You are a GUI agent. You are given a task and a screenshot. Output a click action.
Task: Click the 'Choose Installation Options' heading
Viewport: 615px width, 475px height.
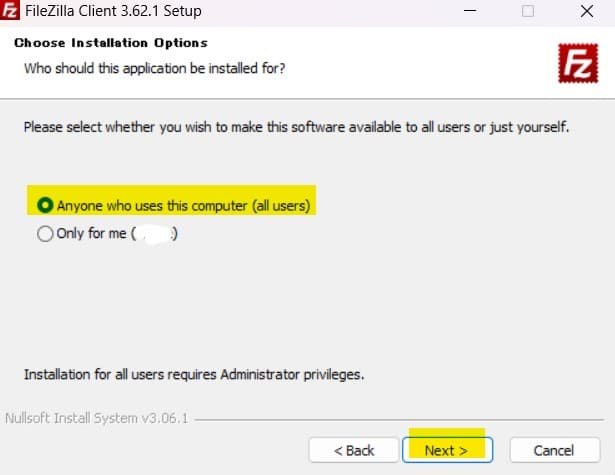pos(111,43)
